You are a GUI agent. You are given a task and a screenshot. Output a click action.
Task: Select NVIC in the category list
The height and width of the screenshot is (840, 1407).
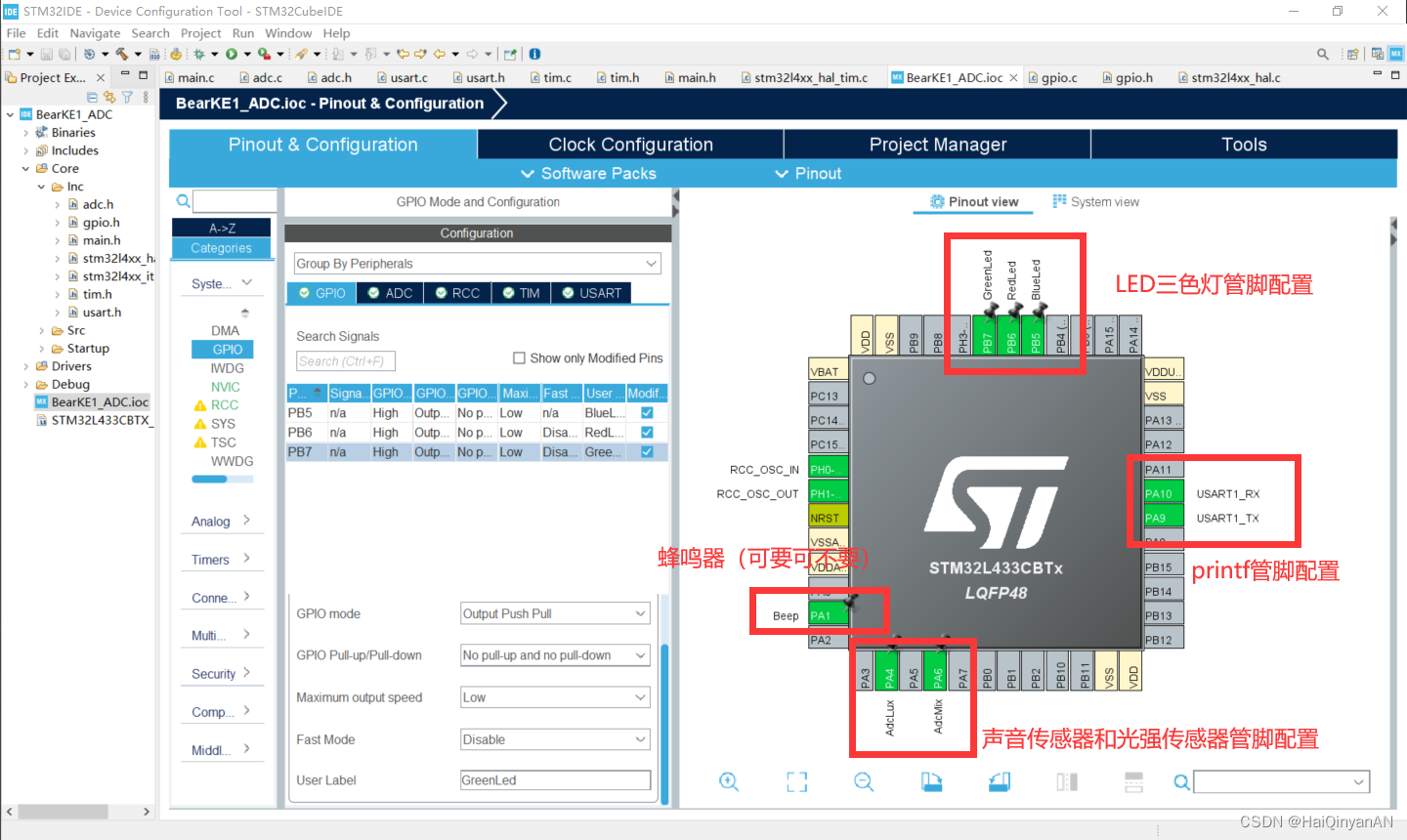pos(226,387)
